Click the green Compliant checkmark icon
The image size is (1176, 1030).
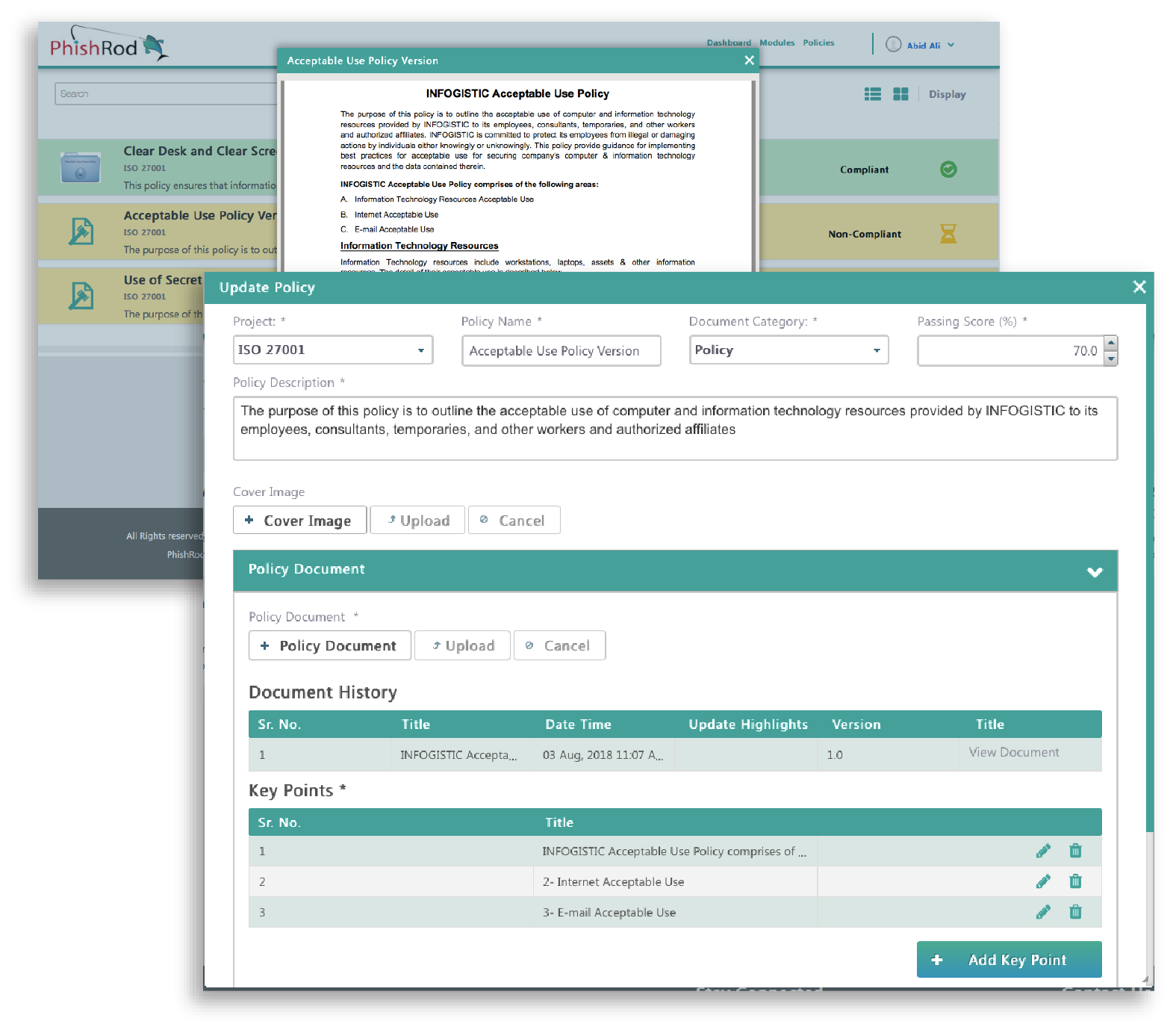pos(948,170)
